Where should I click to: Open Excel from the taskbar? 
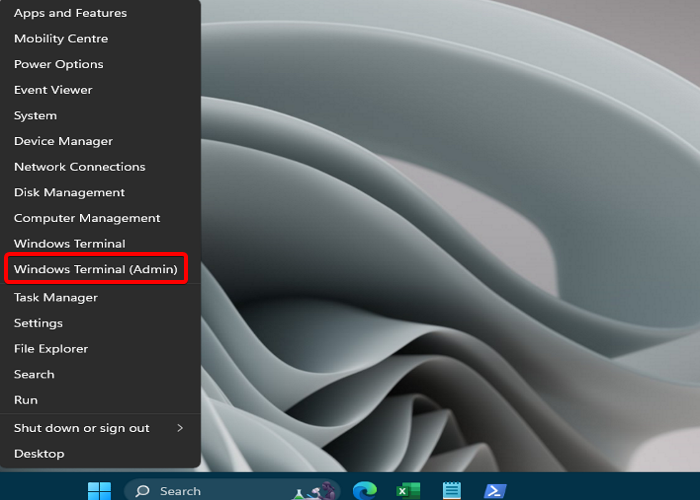[408, 491]
